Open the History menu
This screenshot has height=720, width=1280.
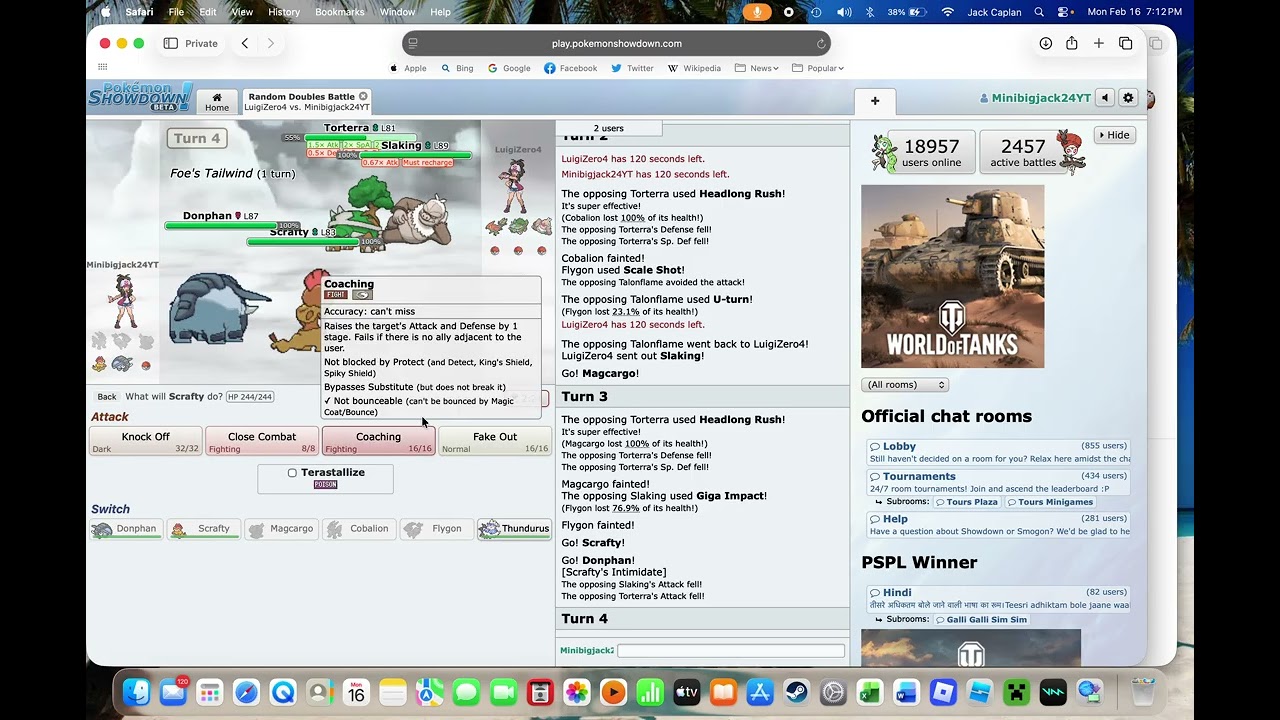[x=284, y=12]
